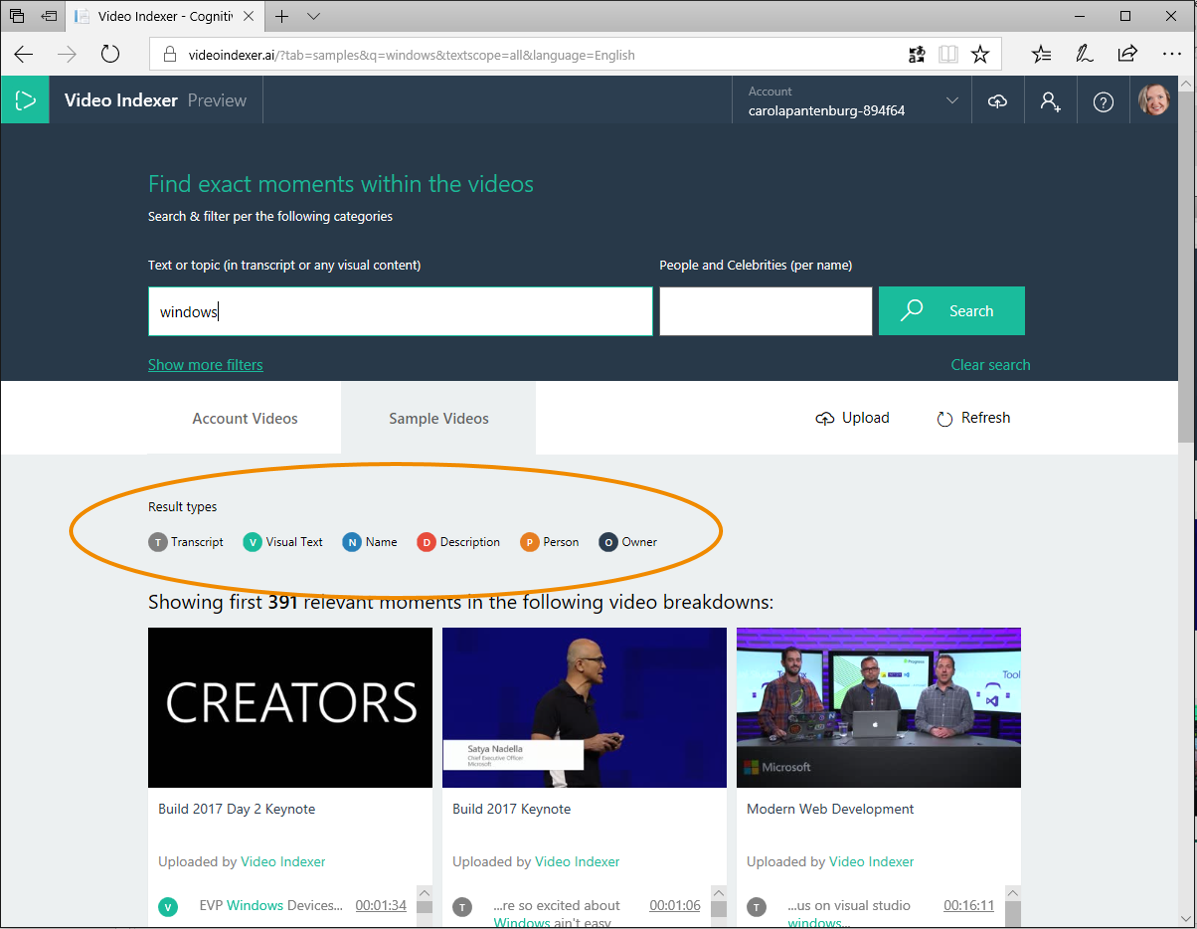Click the set tabs aside icon
The width and height of the screenshot is (1197, 929).
pos(49,15)
